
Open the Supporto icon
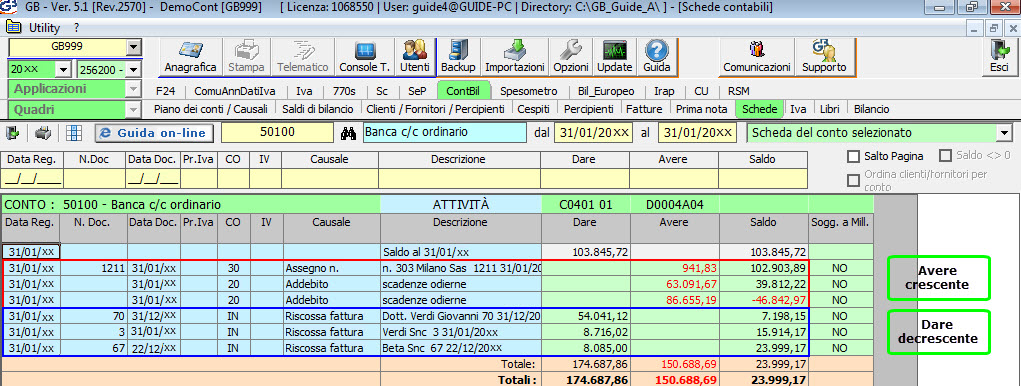[824, 57]
